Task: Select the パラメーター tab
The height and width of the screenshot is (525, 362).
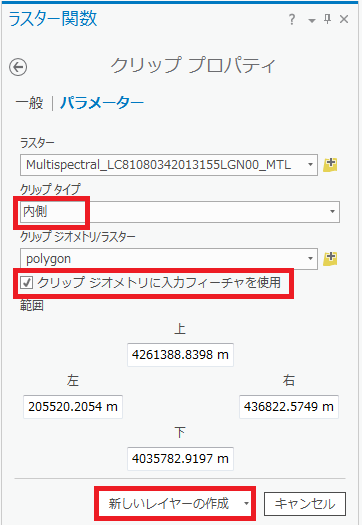Action: 102,103
